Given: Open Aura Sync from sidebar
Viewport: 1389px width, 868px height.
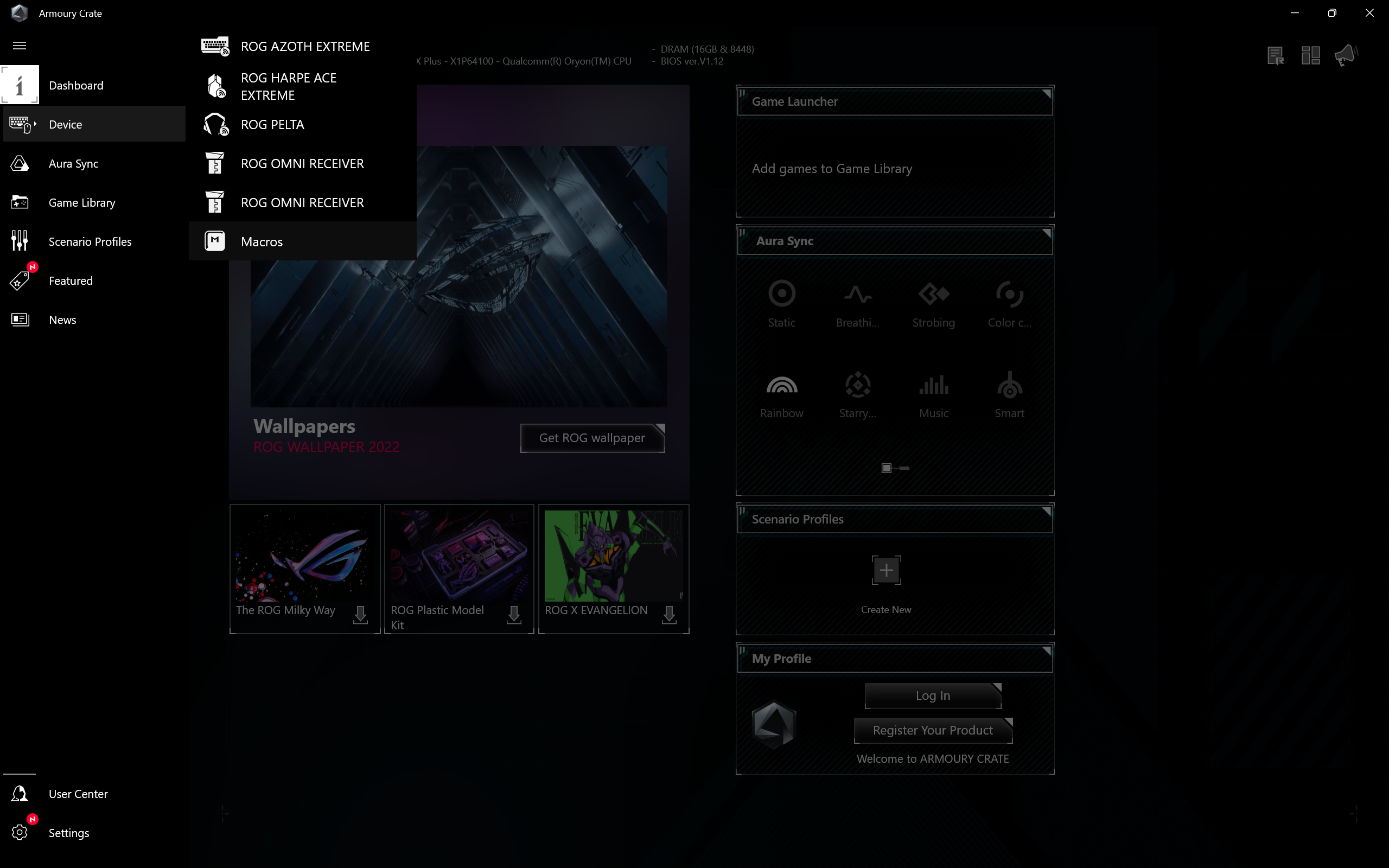Looking at the screenshot, I should [73, 164].
